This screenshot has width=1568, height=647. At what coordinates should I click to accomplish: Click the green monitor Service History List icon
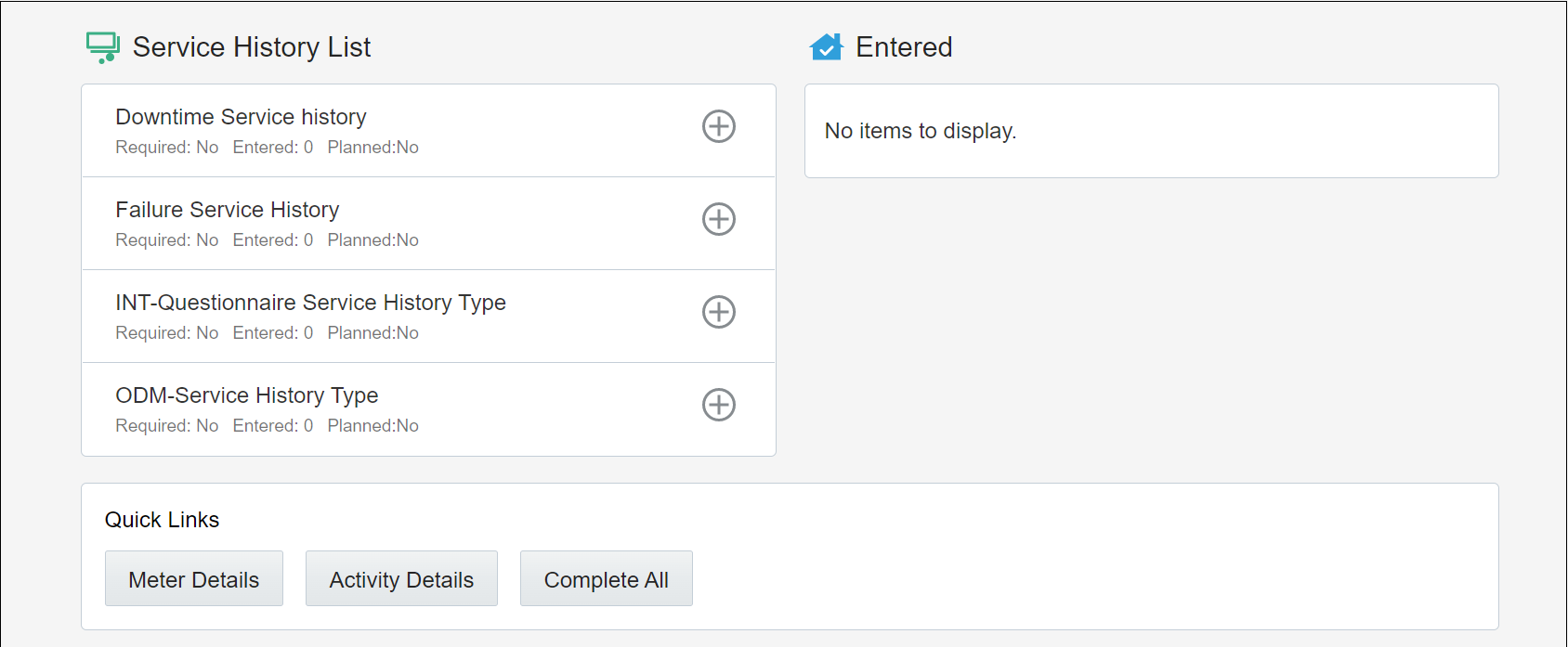102,47
